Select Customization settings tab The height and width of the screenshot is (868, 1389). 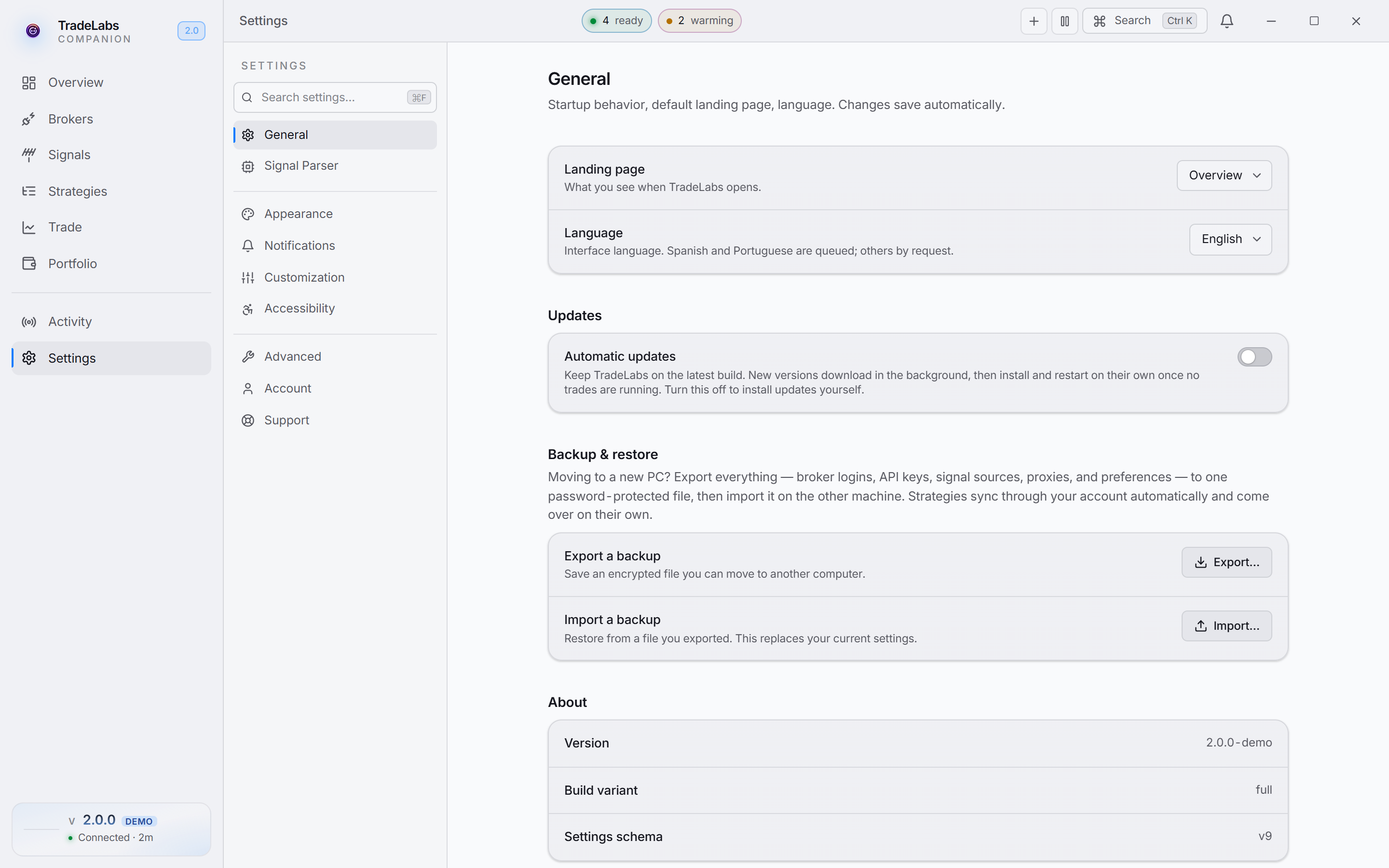(x=335, y=278)
